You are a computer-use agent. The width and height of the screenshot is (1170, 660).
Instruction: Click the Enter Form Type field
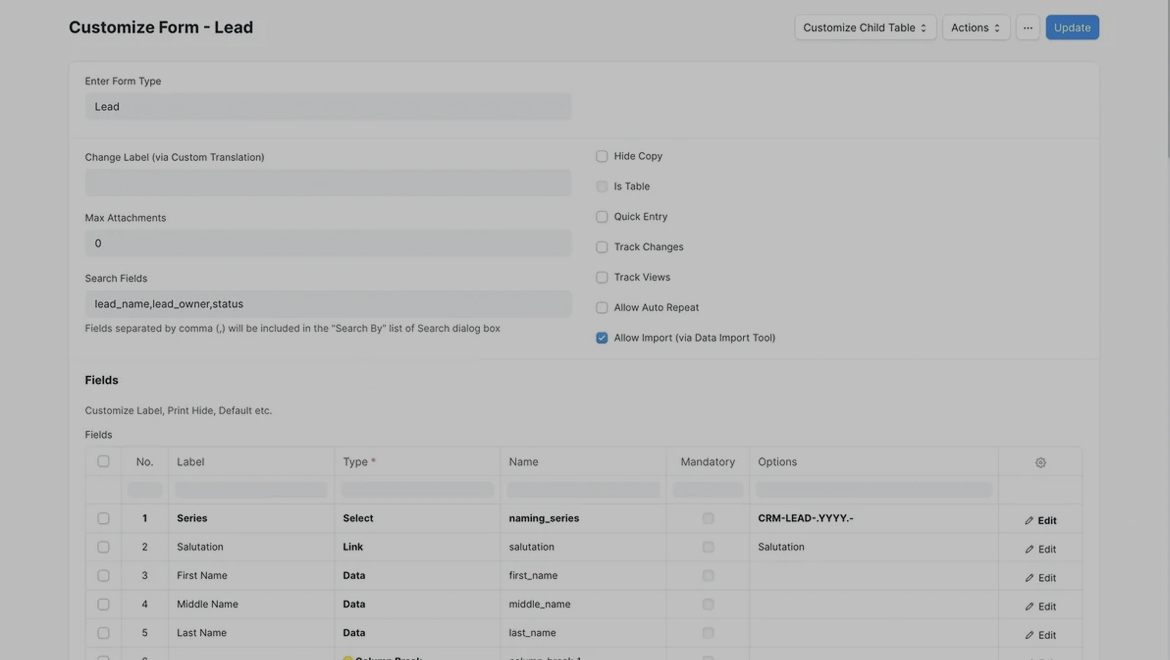pos(328,107)
